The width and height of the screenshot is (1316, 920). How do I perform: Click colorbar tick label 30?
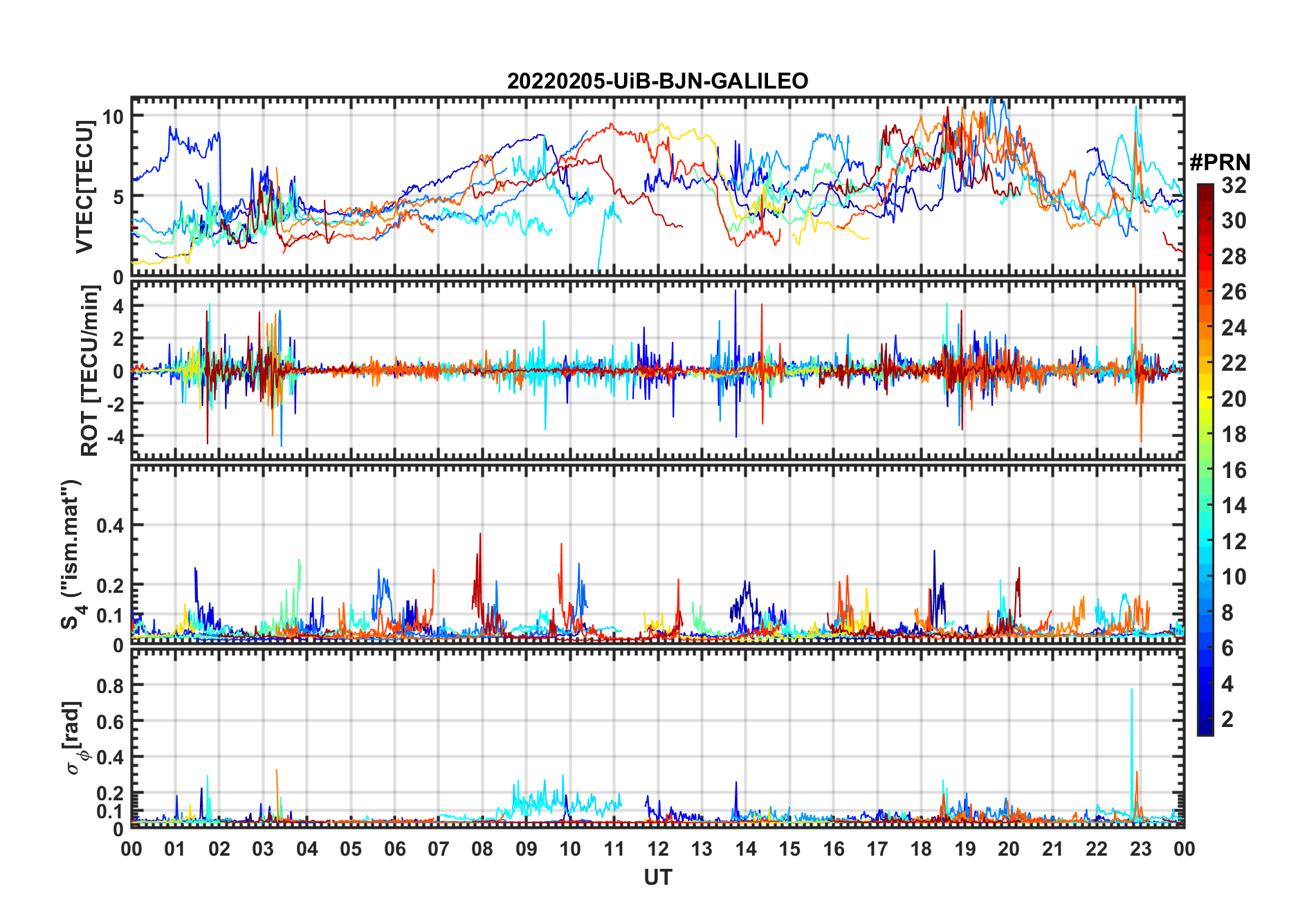point(1234,221)
